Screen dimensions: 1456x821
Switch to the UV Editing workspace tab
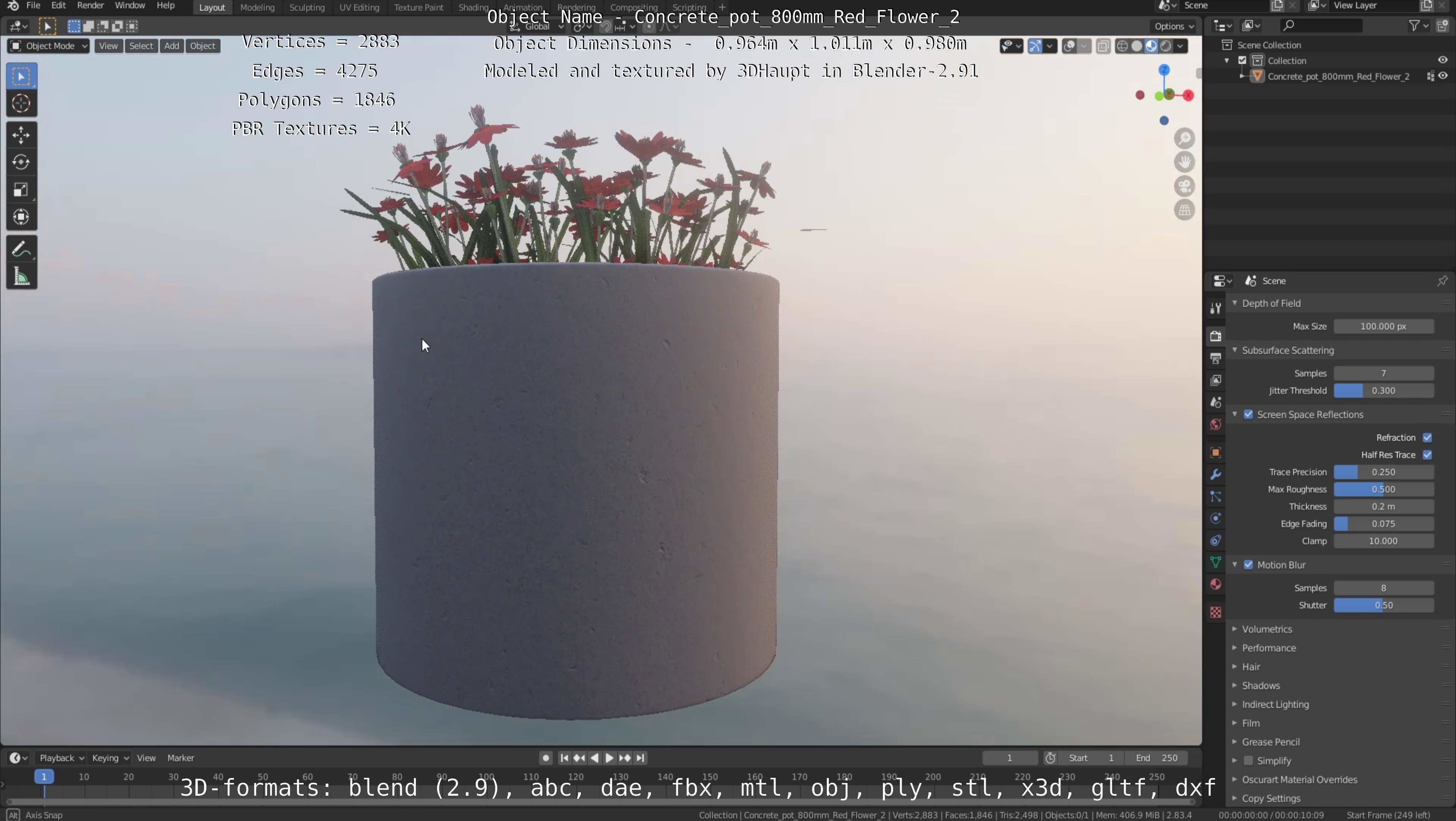pos(359,7)
